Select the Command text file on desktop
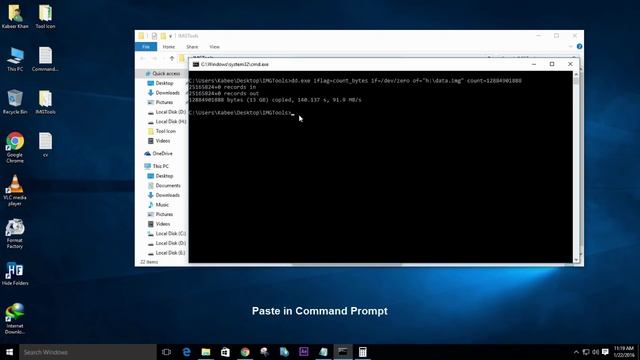The height and width of the screenshot is (360, 640). pos(45,59)
